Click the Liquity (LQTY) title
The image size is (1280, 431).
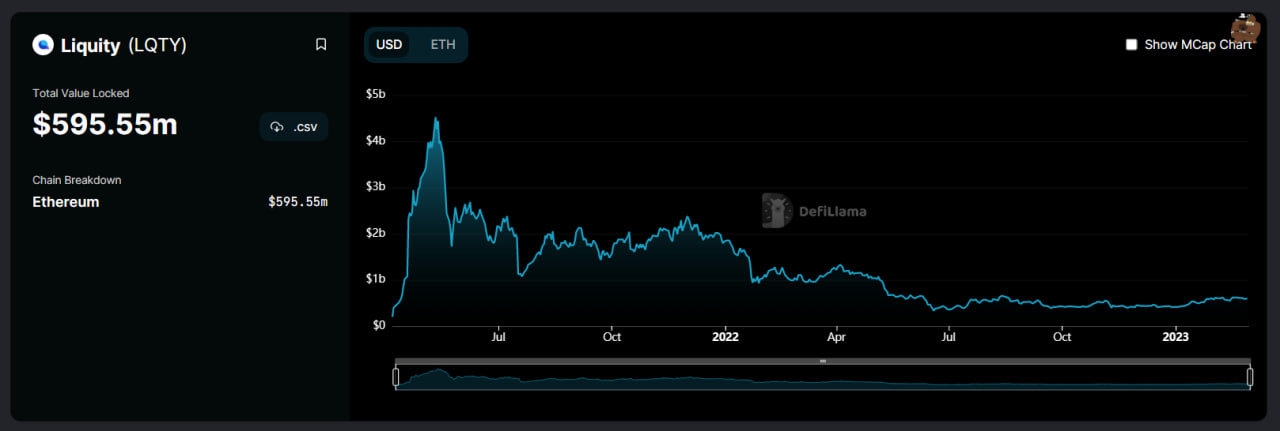click(124, 45)
